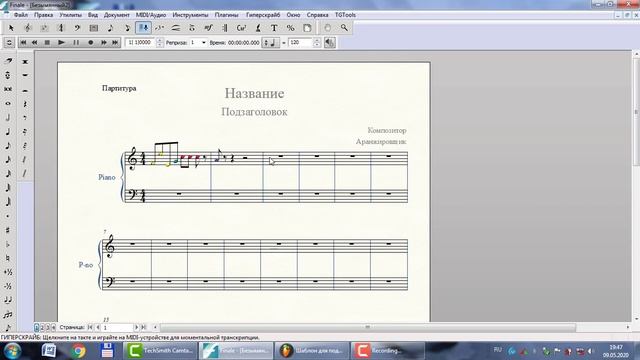The height and width of the screenshot is (360, 640).
Task: Select quarter note in Simple Entry palette
Action: click(8, 131)
